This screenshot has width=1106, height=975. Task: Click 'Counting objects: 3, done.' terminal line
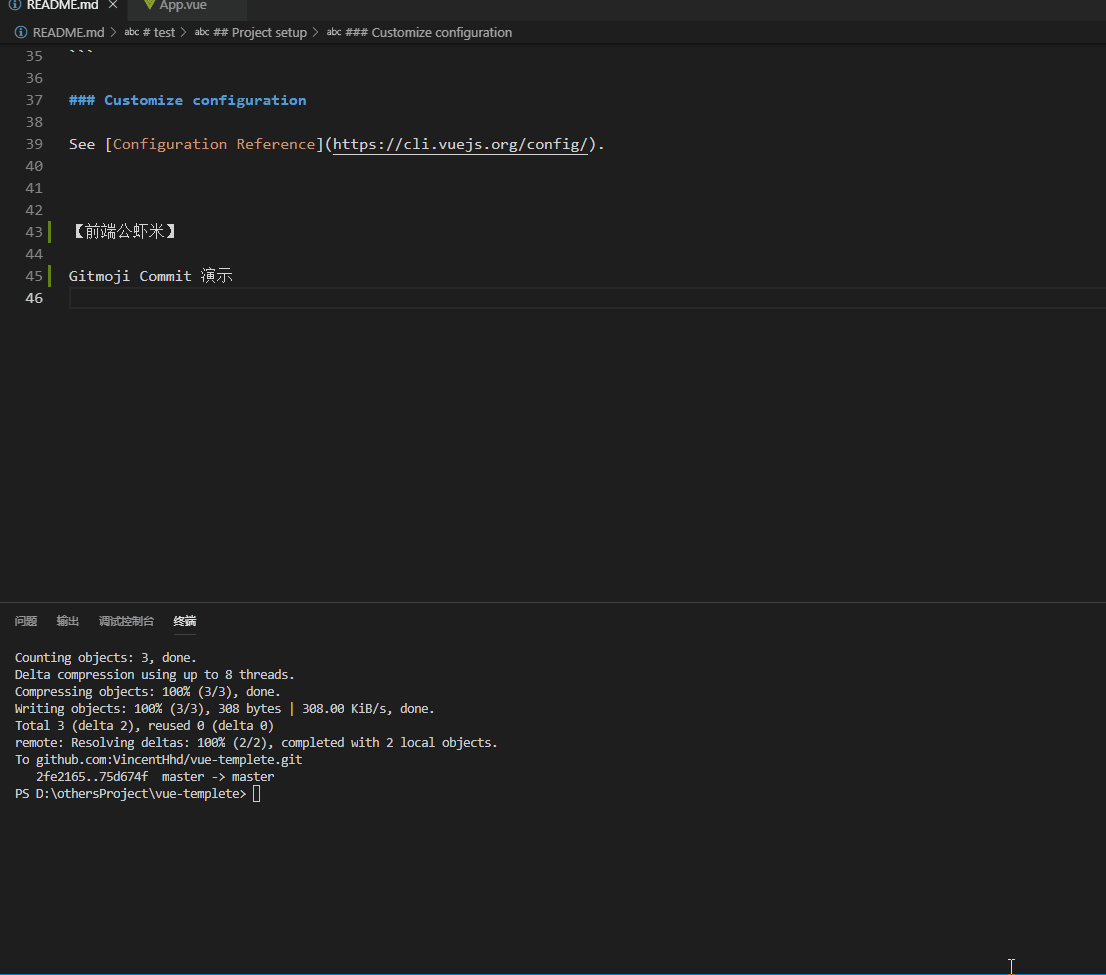click(x=106, y=658)
